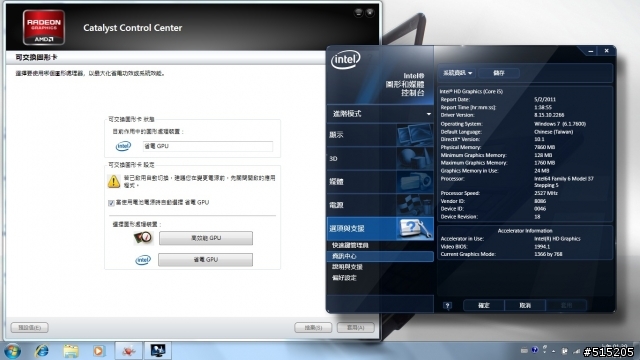This screenshot has height=360, width=640.
Task: Click the Intel icon beside active GPU field
Action: pos(123,146)
